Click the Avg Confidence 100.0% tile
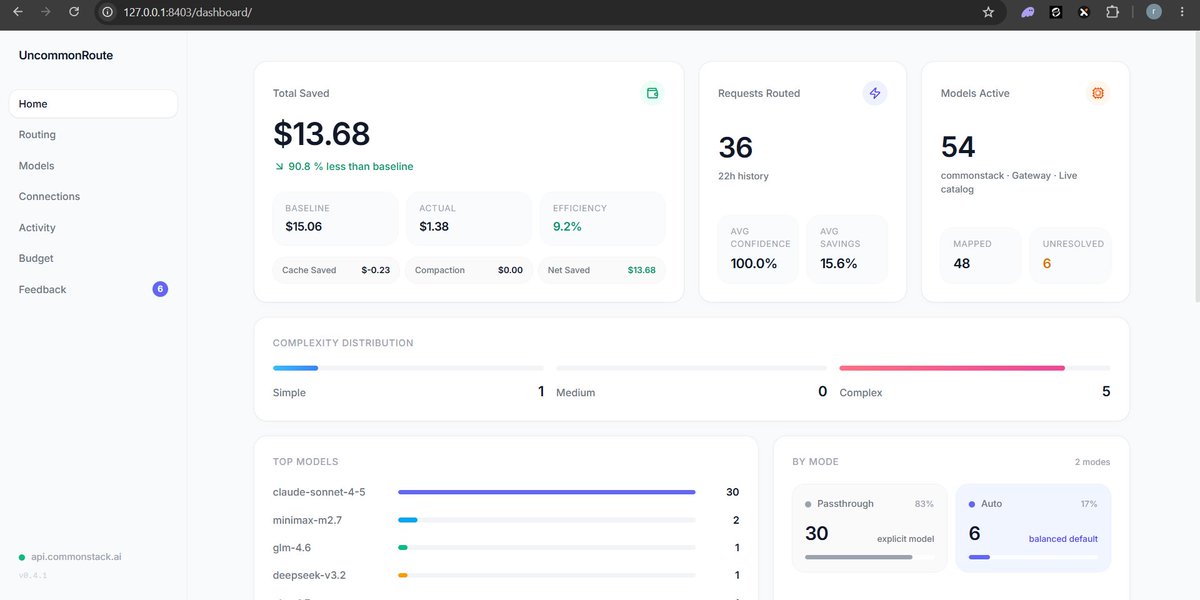 point(759,249)
